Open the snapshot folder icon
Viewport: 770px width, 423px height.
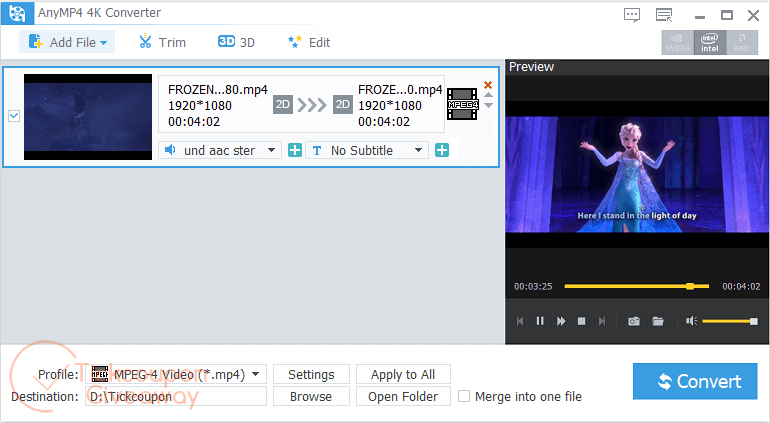(658, 321)
